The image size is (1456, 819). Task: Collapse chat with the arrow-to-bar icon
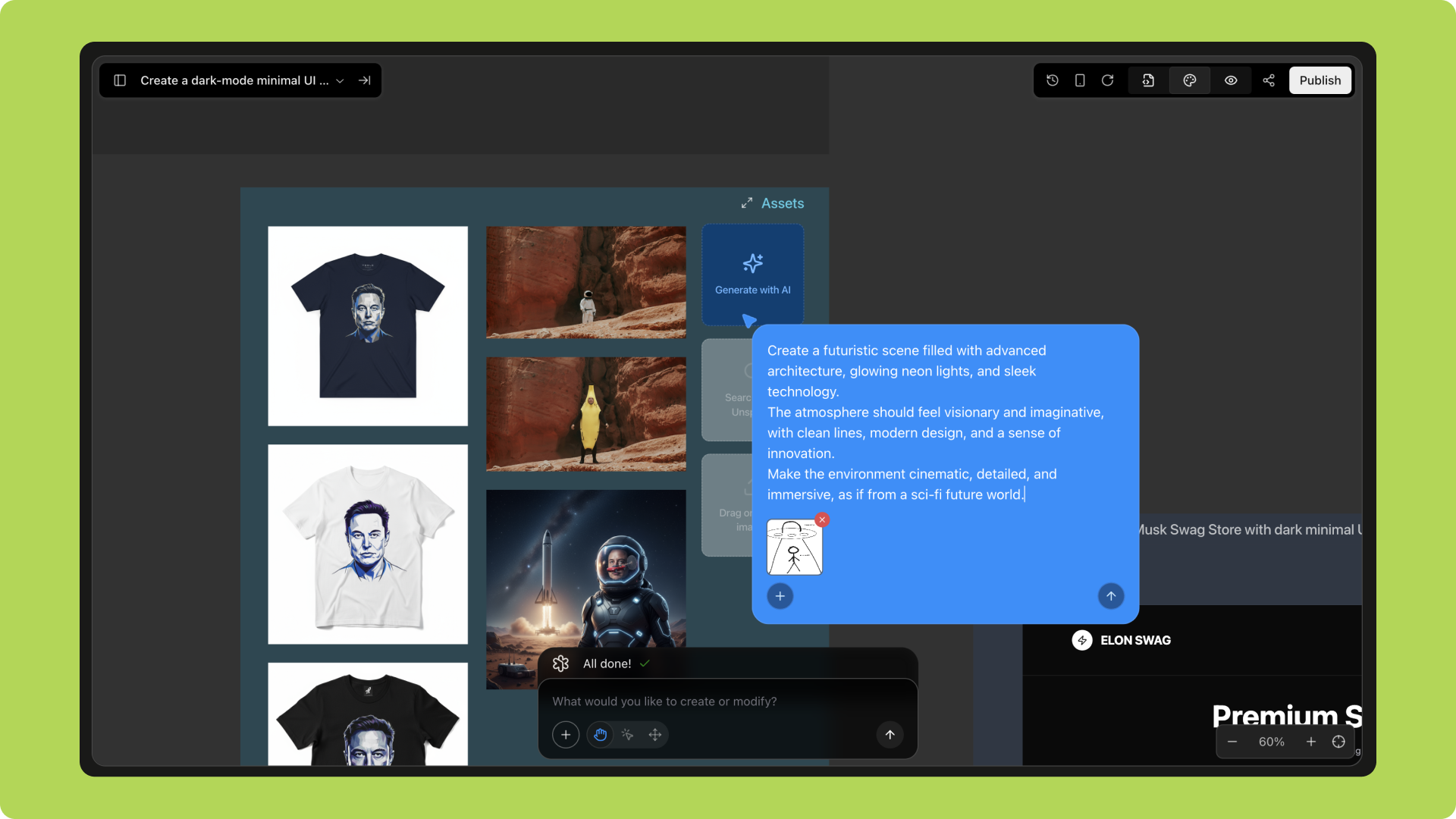(365, 80)
